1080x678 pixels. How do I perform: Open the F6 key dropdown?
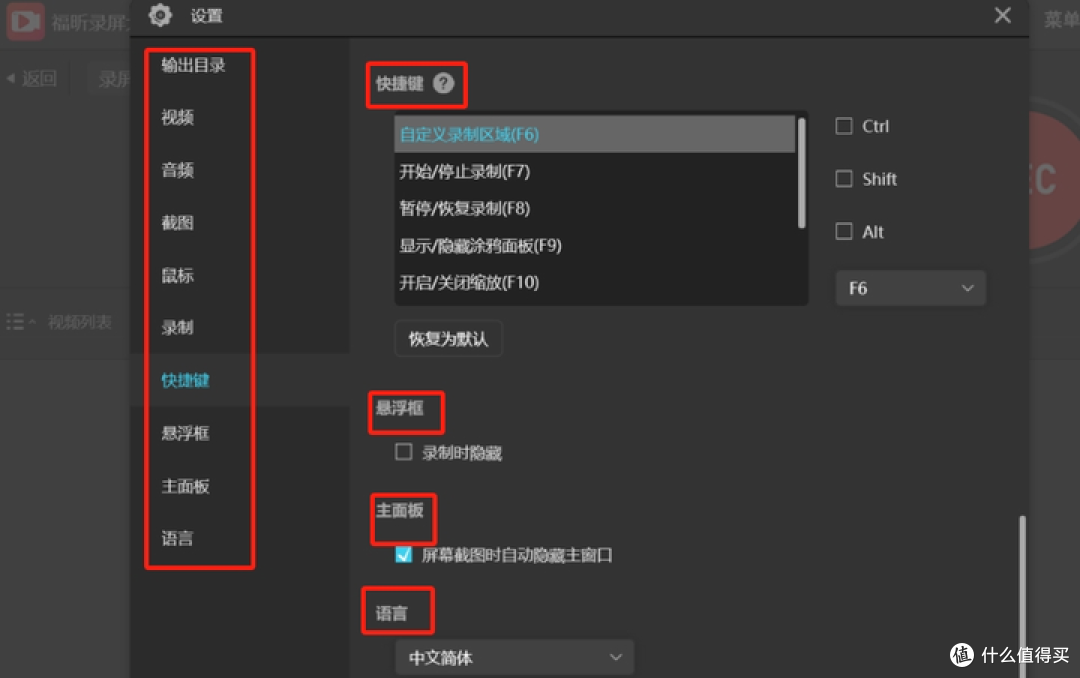coord(911,288)
